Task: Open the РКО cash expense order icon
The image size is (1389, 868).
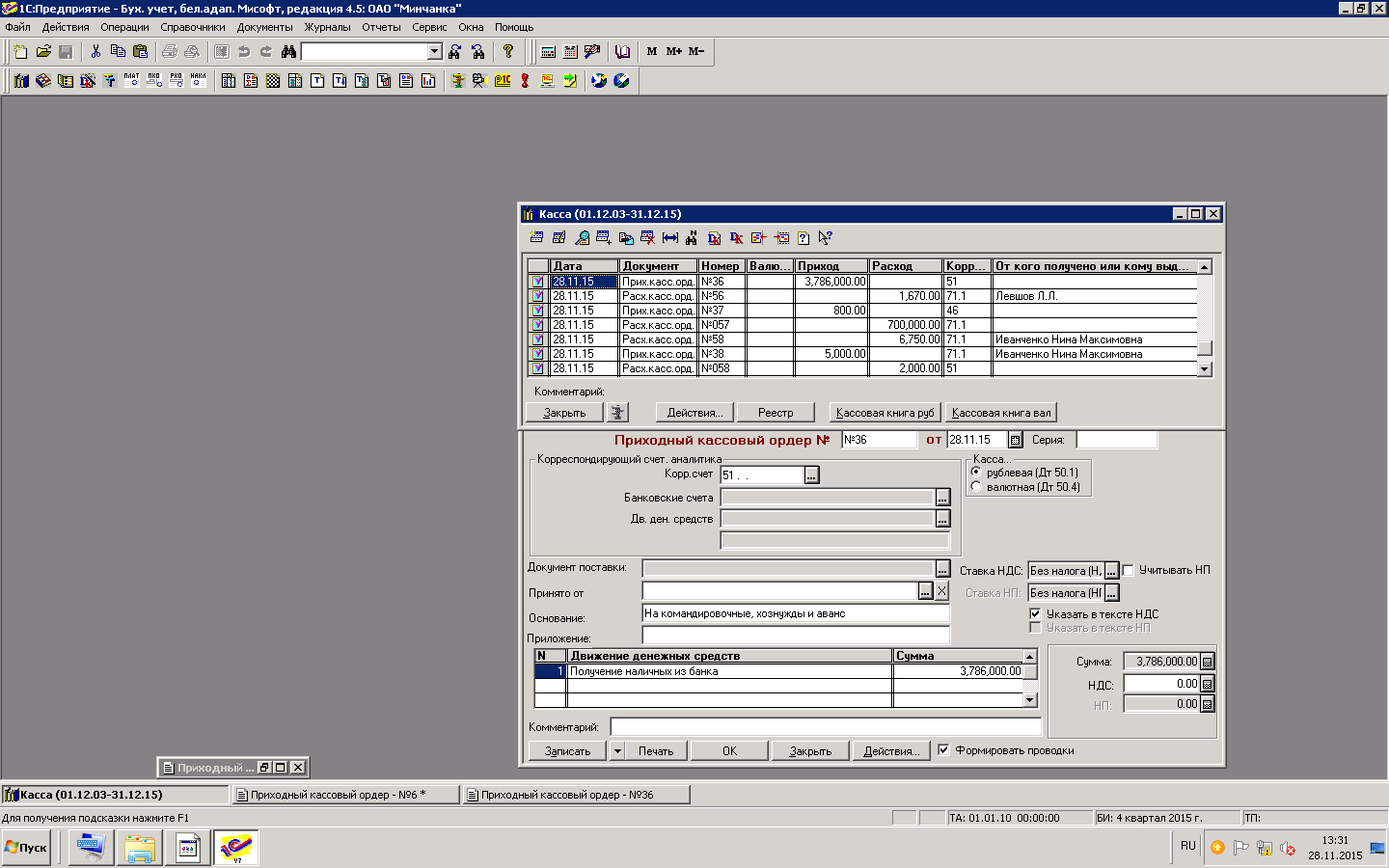Action: 176,80
